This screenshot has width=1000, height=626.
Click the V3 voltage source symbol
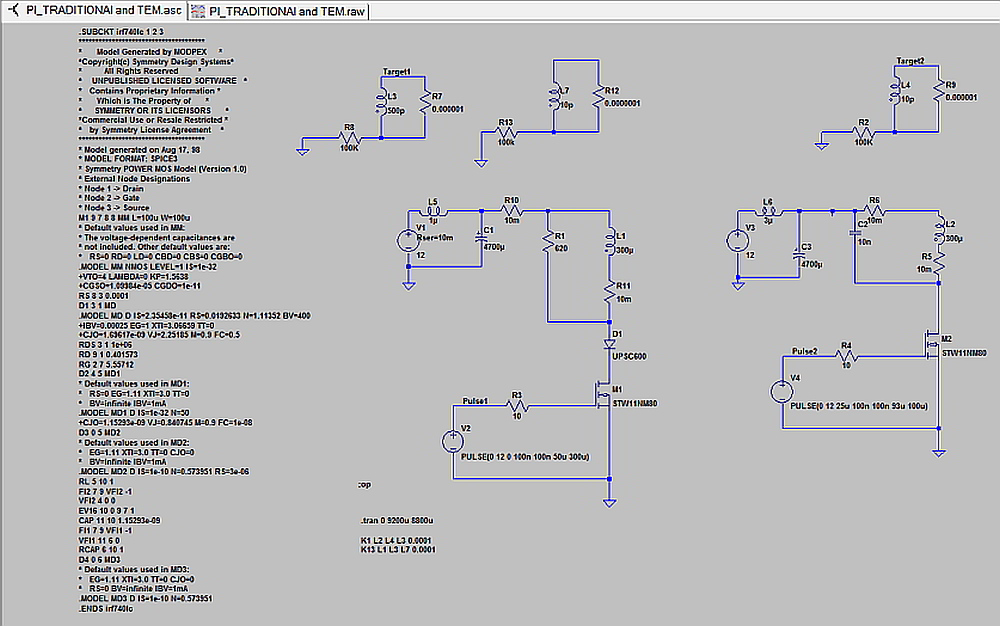(738, 241)
